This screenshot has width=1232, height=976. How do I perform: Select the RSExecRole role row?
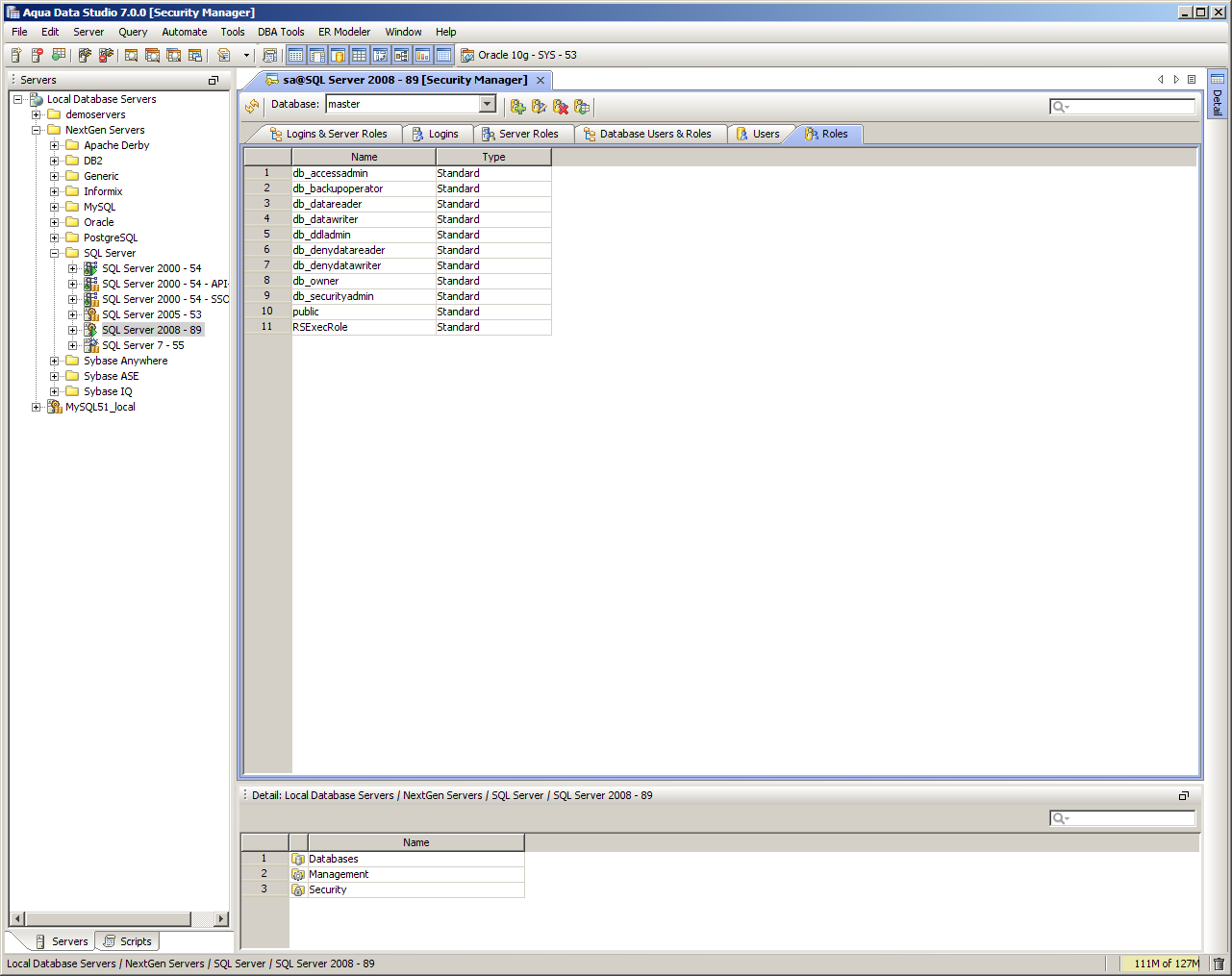(397, 327)
